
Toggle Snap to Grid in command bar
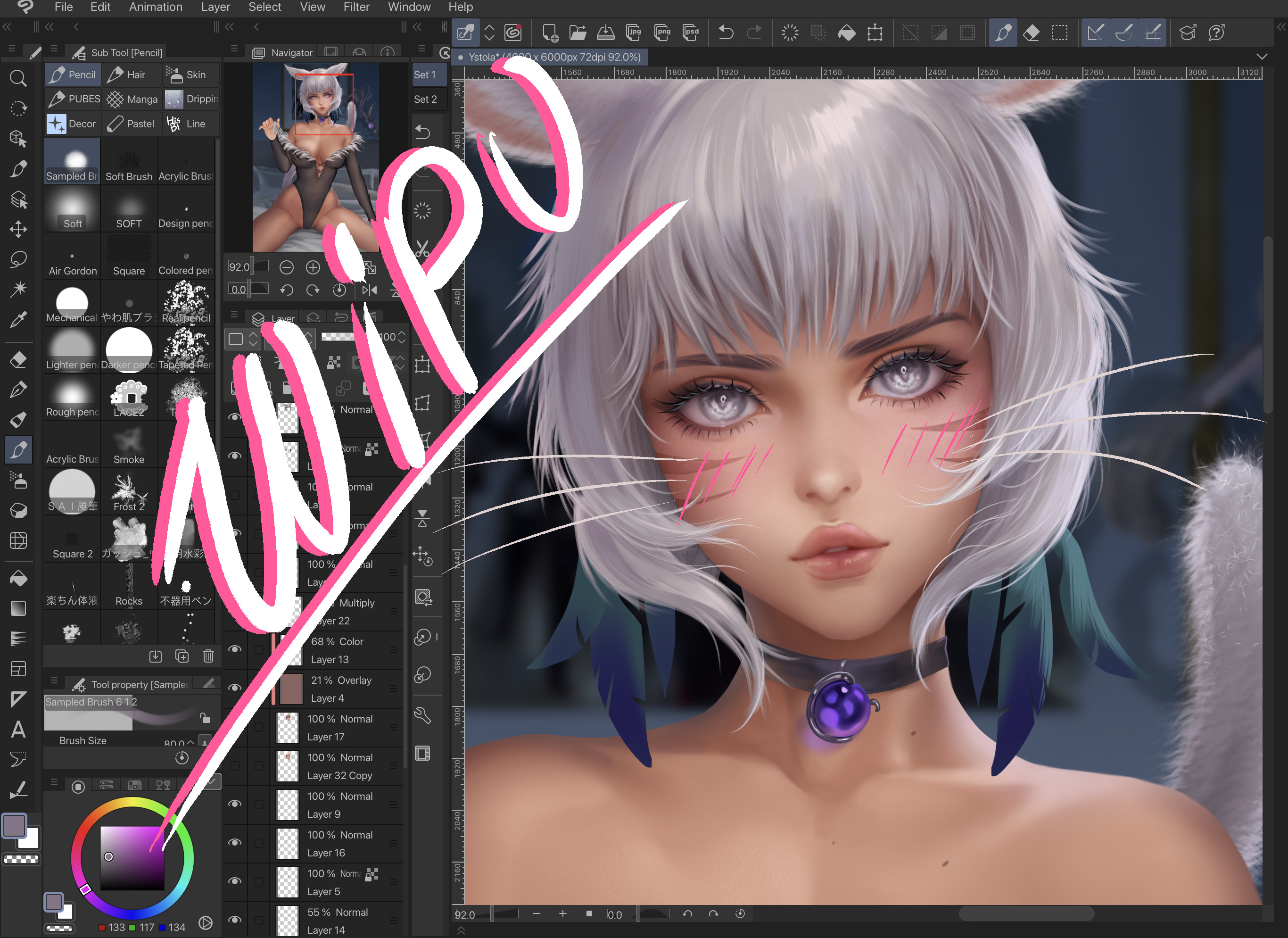coord(1152,33)
